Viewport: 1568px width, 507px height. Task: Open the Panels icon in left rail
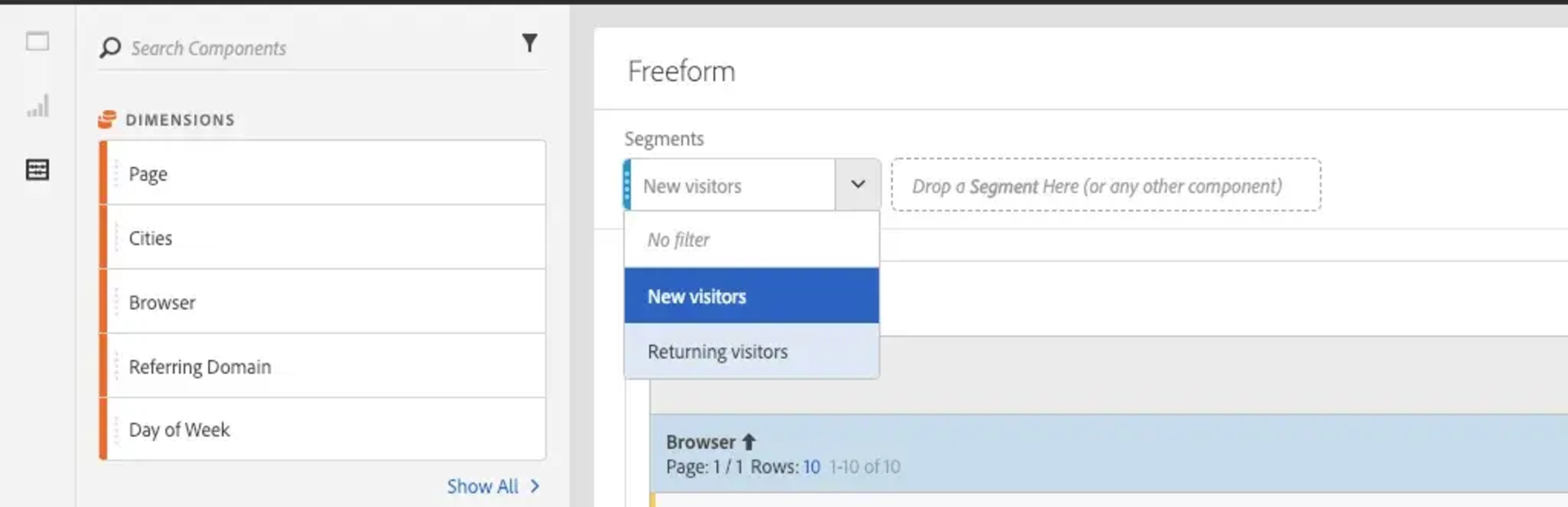(x=38, y=41)
